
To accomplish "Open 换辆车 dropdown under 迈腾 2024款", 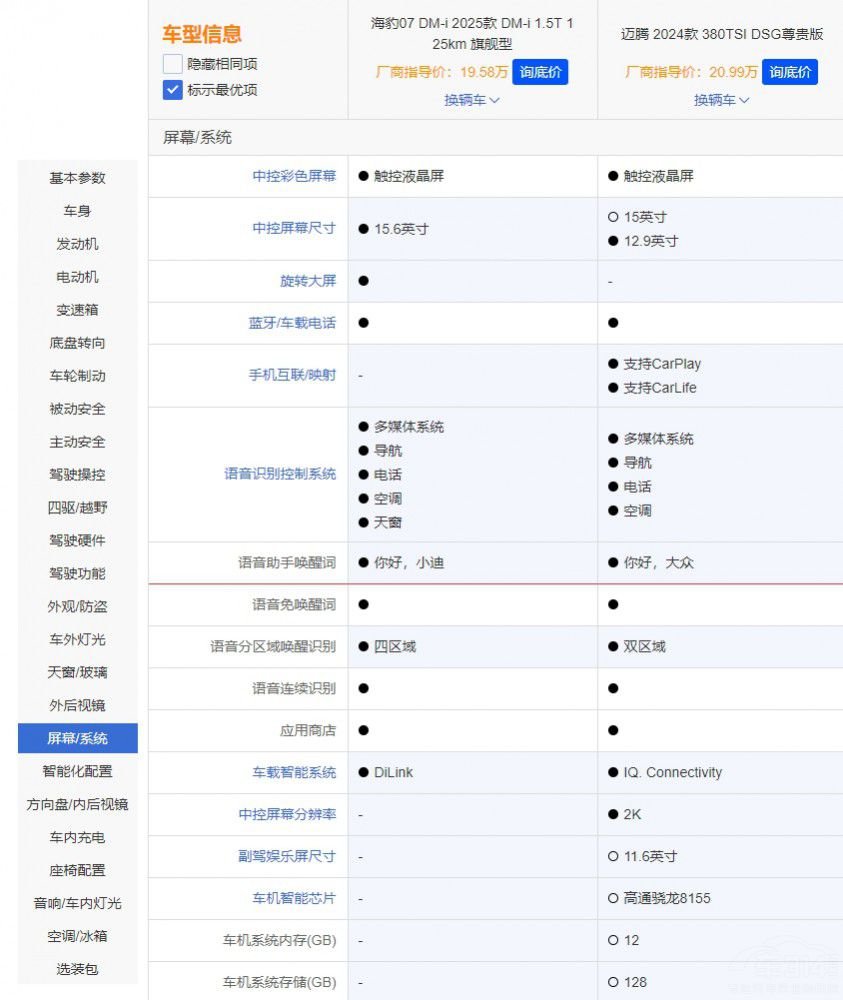I will (x=721, y=100).
